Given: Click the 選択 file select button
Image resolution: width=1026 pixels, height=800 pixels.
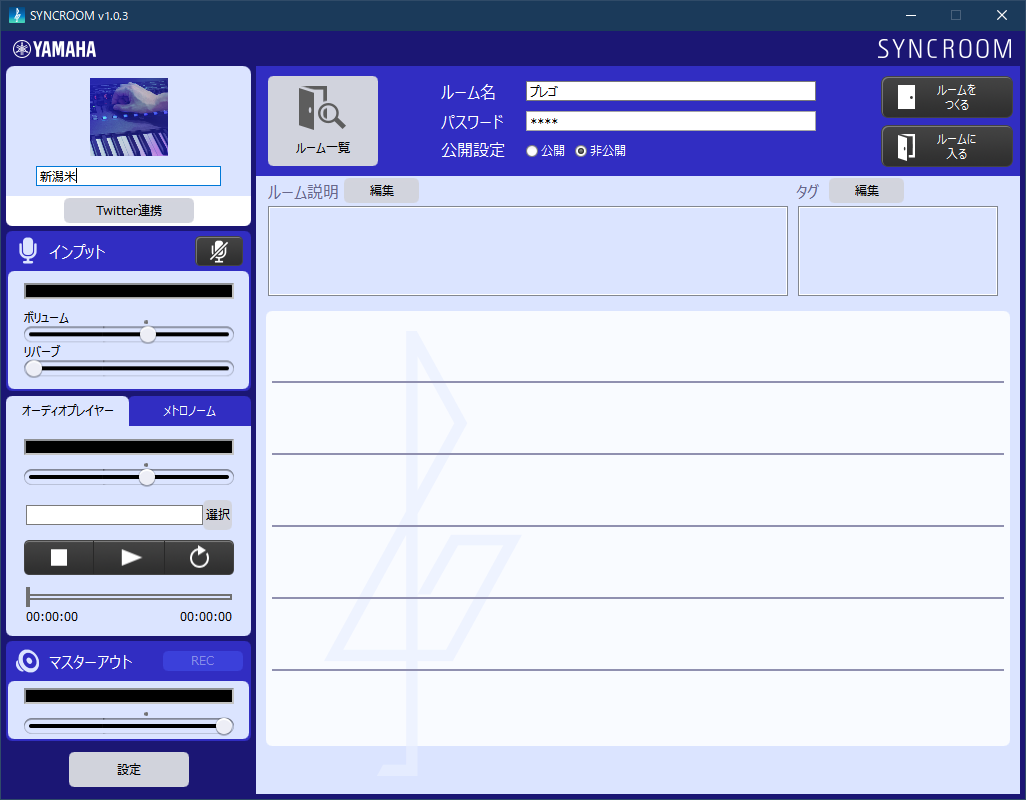Looking at the screenshot, I should click(x=217, y=515).
